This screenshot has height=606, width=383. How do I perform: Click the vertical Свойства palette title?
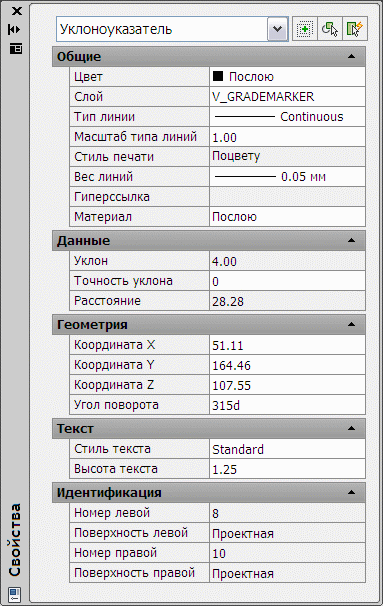point(15,540)
